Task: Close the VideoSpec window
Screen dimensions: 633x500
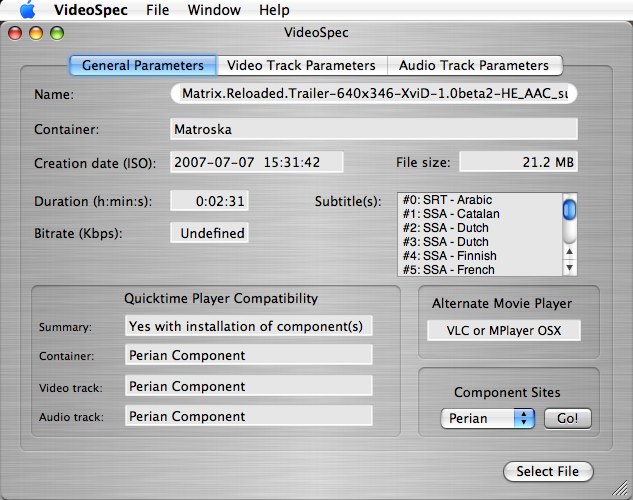Action: (15, 33)
